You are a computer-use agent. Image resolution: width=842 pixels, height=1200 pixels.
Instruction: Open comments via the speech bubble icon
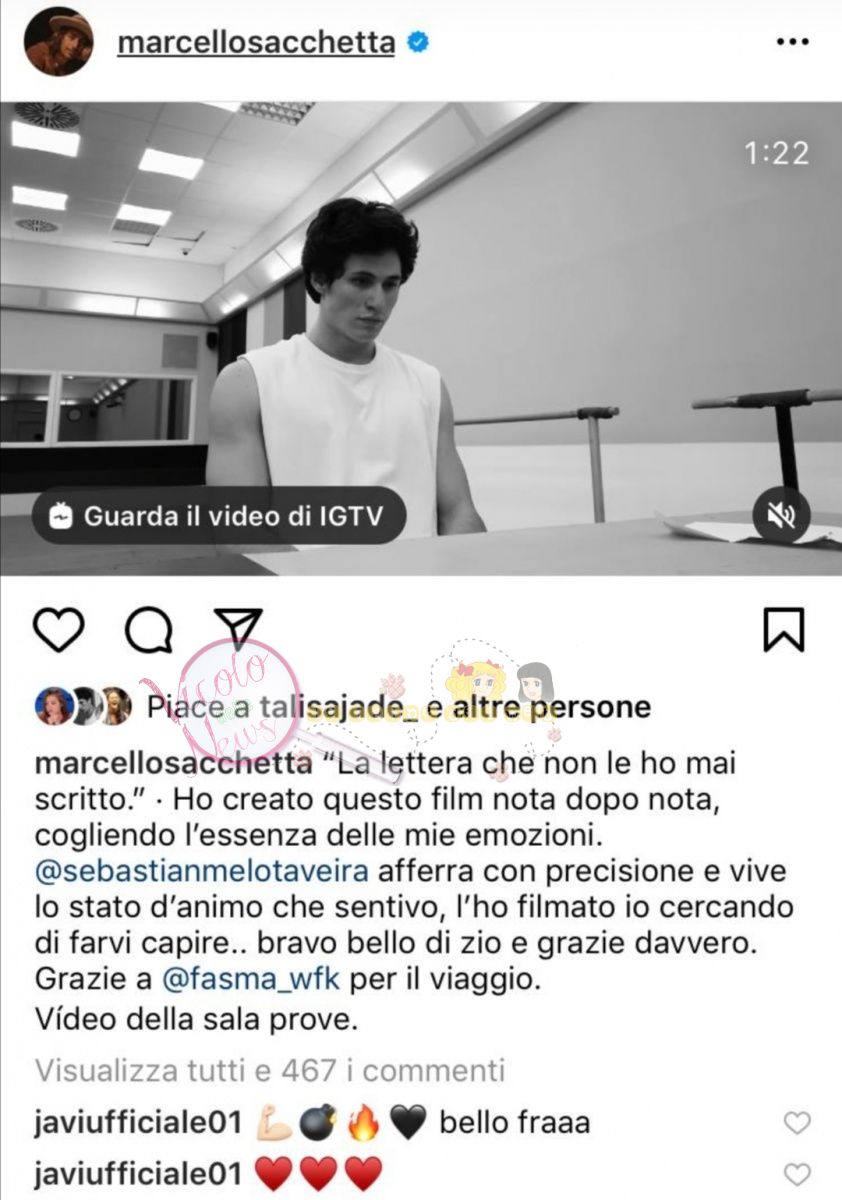(x=148, y=630)
